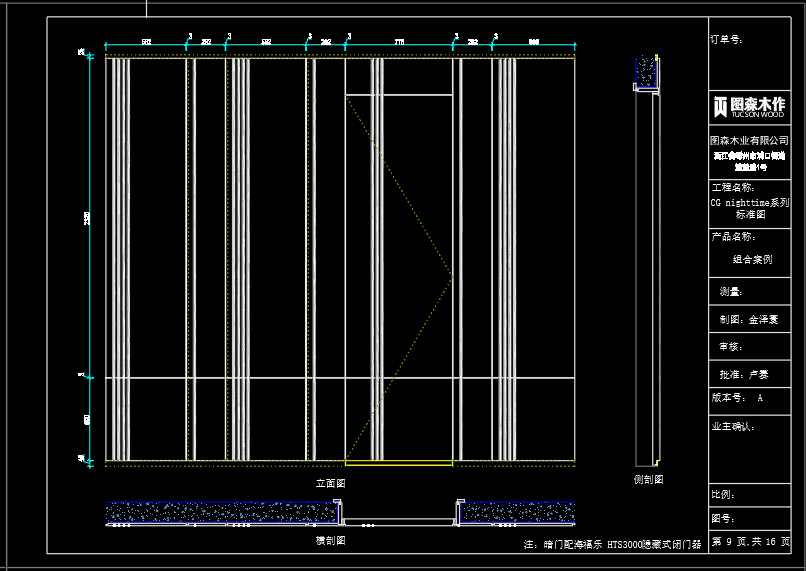Select the 横剖图 cross section label
Viewport: 806px width, 571px height.
point(330,541)
